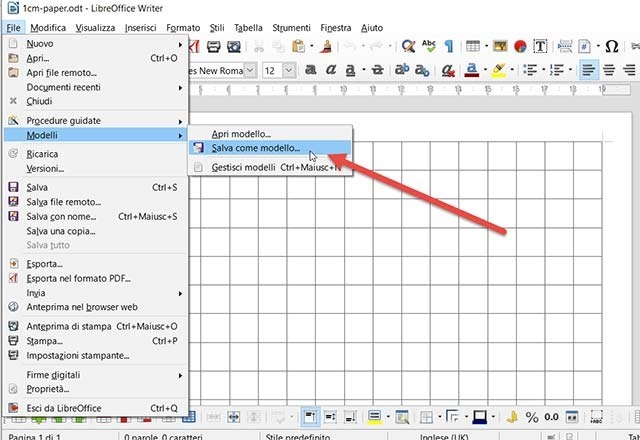Click the table Borders icon
Image resolution: width=640 pixels, height=440 pixels.
pyautogui.click(x=427, y=417)
